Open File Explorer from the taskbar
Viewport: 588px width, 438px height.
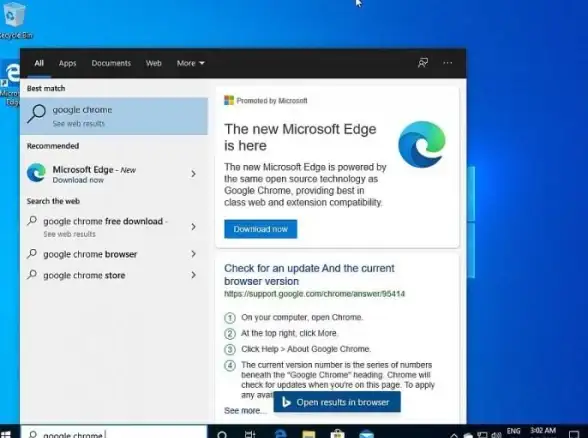[x=309, y=434]
